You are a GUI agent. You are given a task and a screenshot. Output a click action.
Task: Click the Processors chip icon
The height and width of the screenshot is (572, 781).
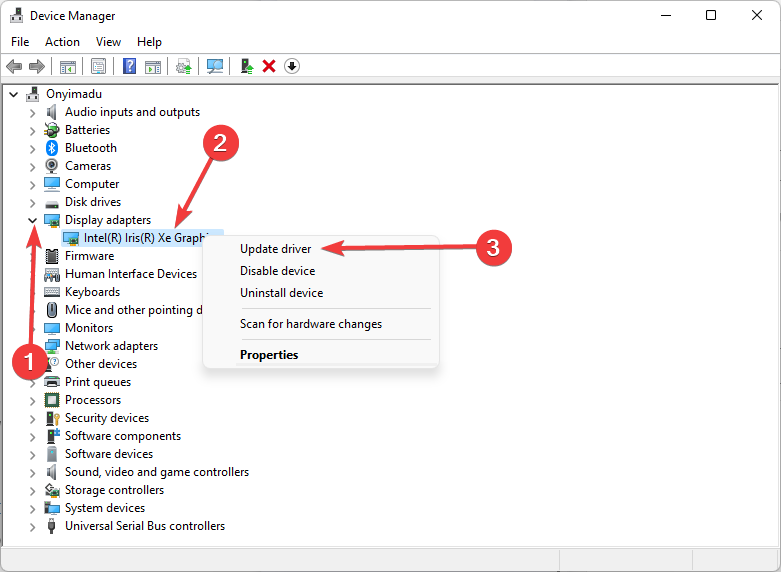[x=52, y=400]
